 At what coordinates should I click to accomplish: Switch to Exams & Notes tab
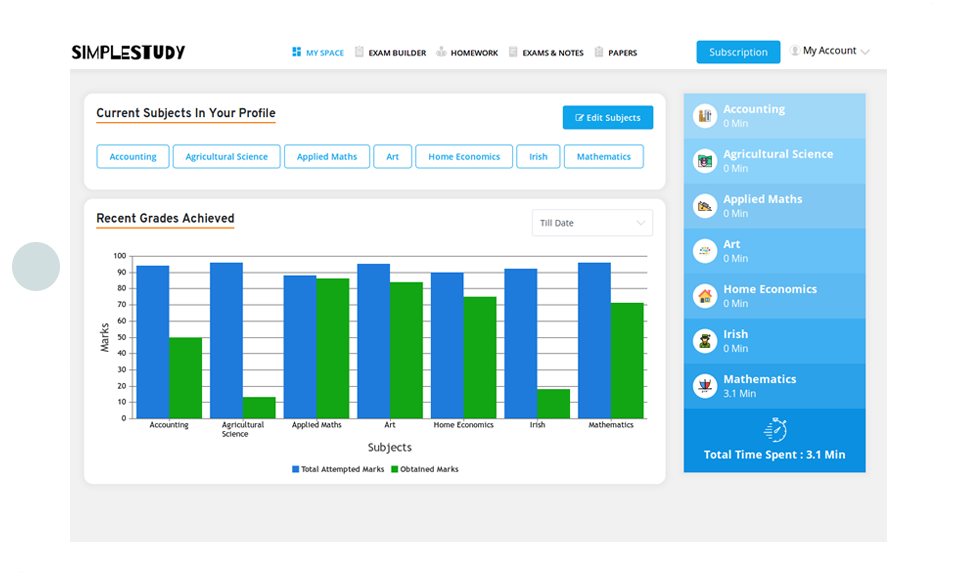(x=546, y=53)
